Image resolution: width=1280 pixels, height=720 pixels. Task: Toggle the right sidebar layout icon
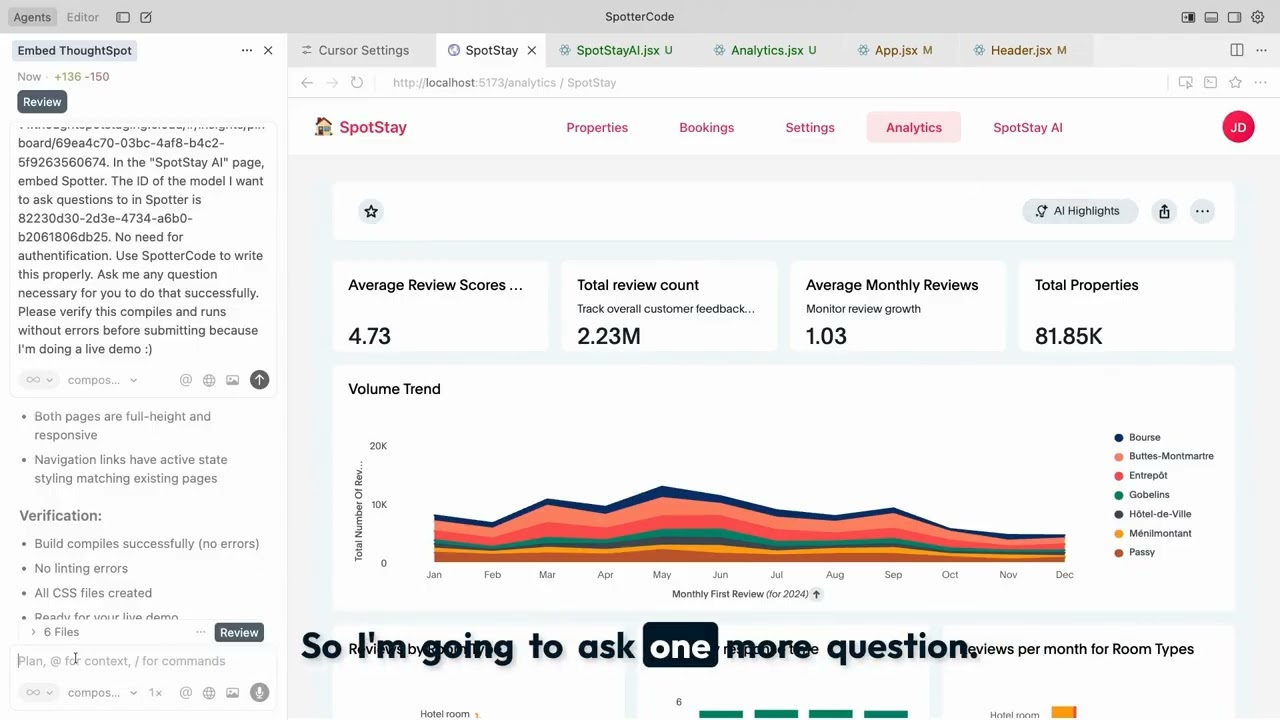[x=1235, y=17]
